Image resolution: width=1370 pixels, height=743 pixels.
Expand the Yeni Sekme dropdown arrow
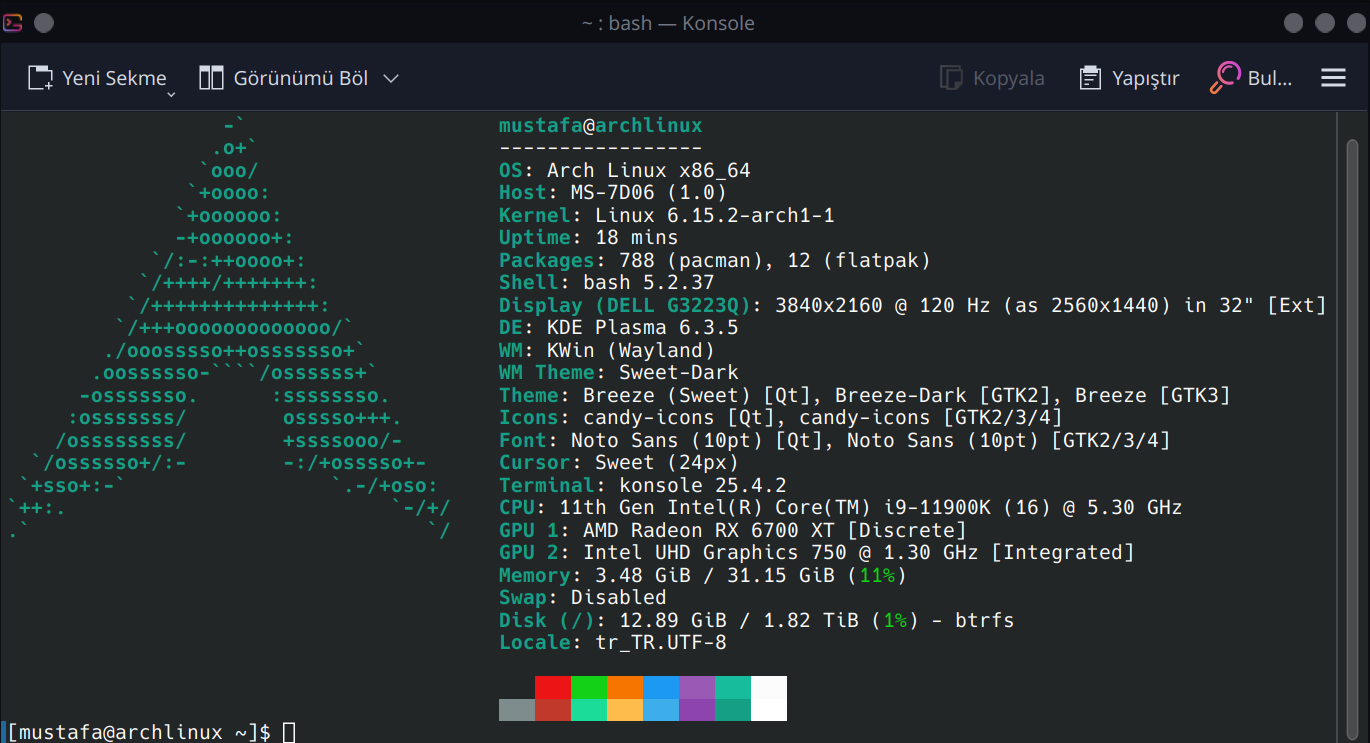click(x=171, y=94)
